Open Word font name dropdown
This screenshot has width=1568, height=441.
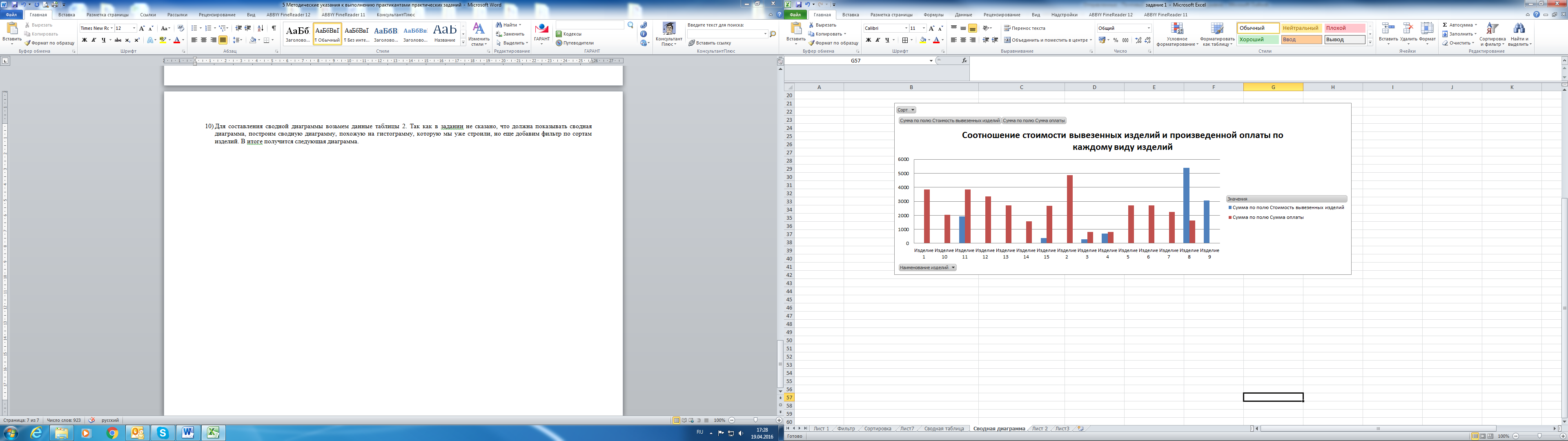[112, 28]
